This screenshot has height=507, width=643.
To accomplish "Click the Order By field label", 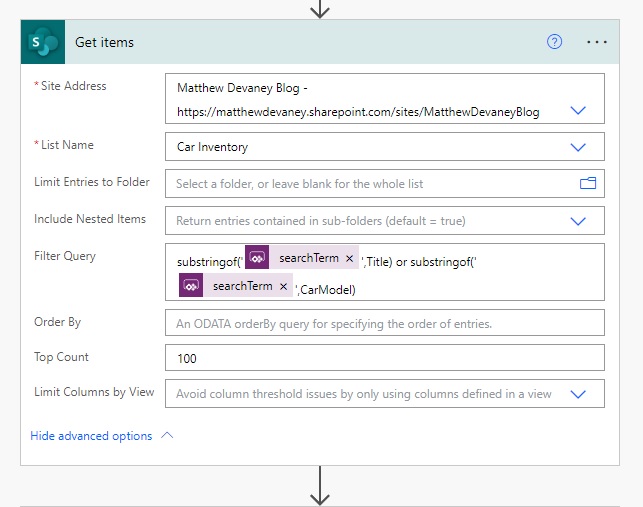I will [x=57, y=322].
